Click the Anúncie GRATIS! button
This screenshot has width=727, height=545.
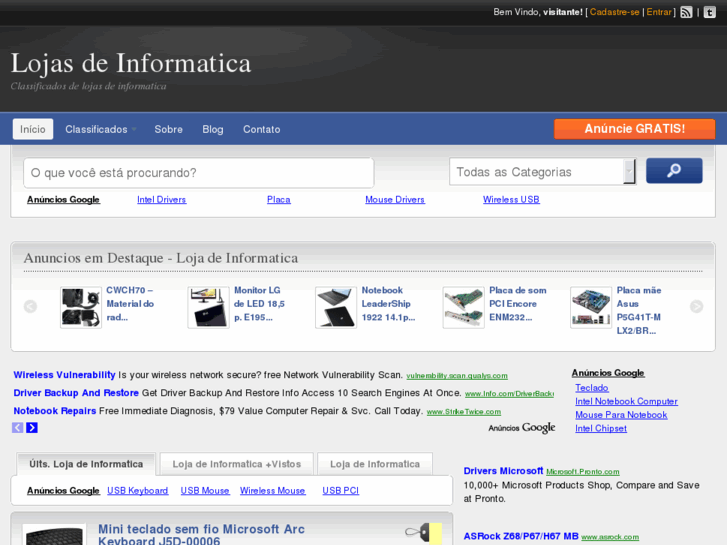(x=634, y=129)
